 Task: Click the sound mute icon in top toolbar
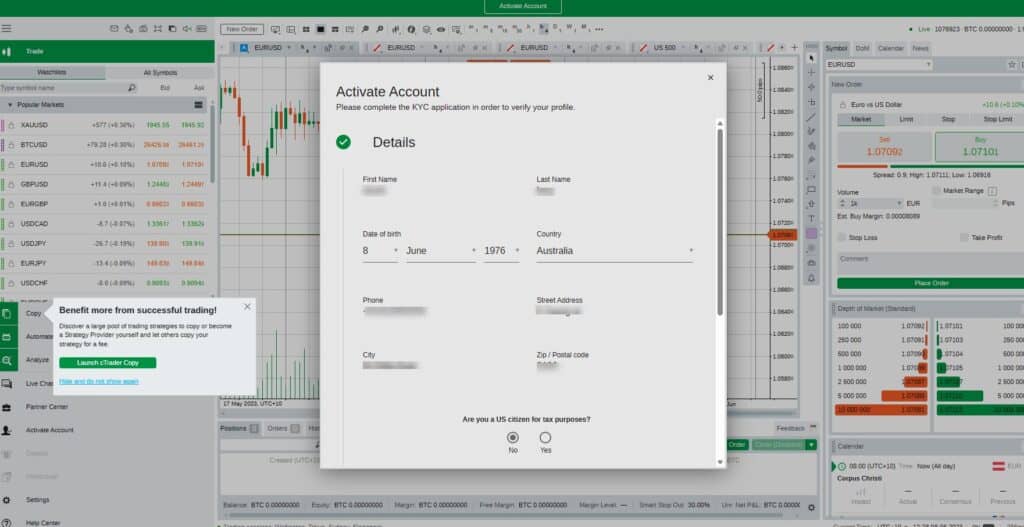187,29
